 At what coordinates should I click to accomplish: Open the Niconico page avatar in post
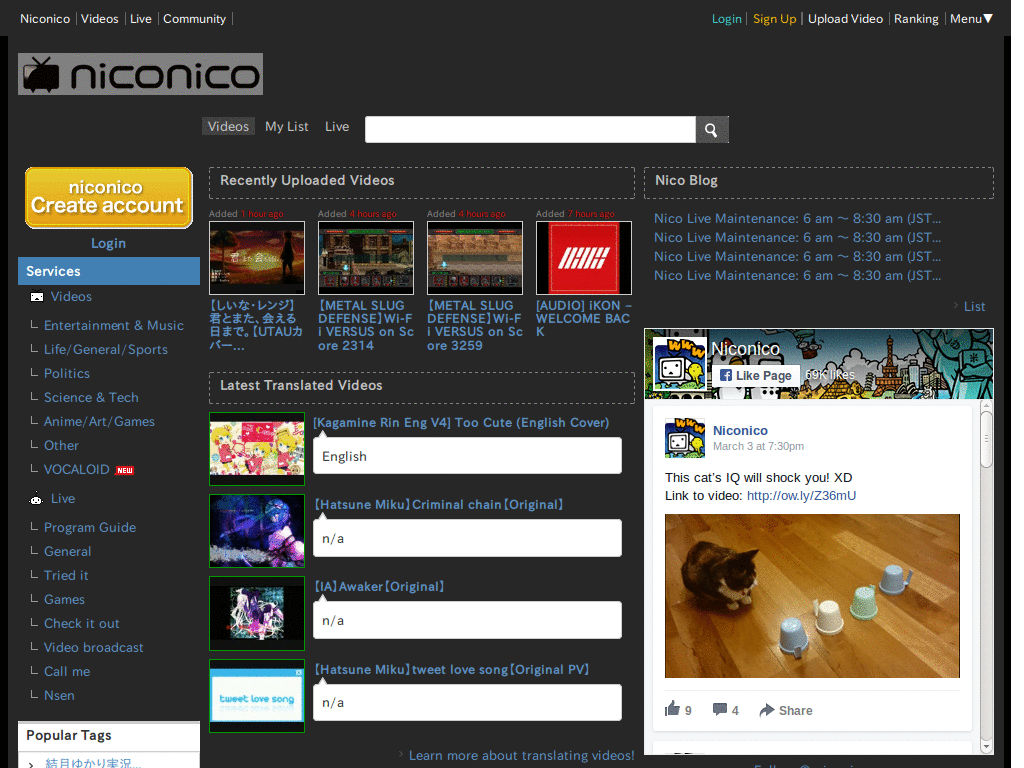point(684,438)
